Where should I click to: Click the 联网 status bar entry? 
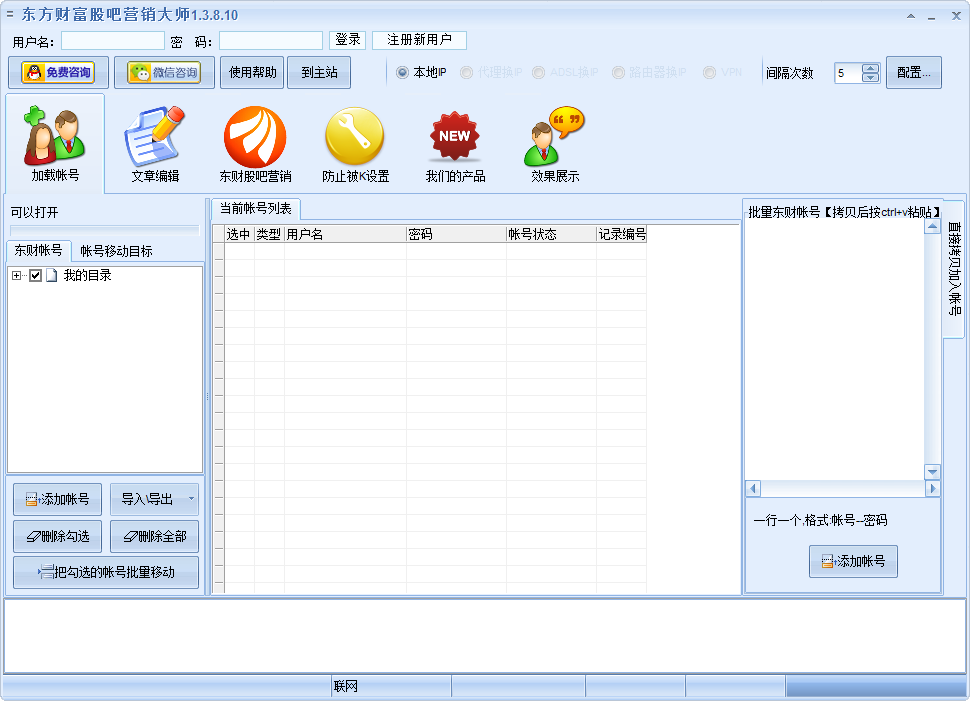pyautogui.click(x=346, y=686)
